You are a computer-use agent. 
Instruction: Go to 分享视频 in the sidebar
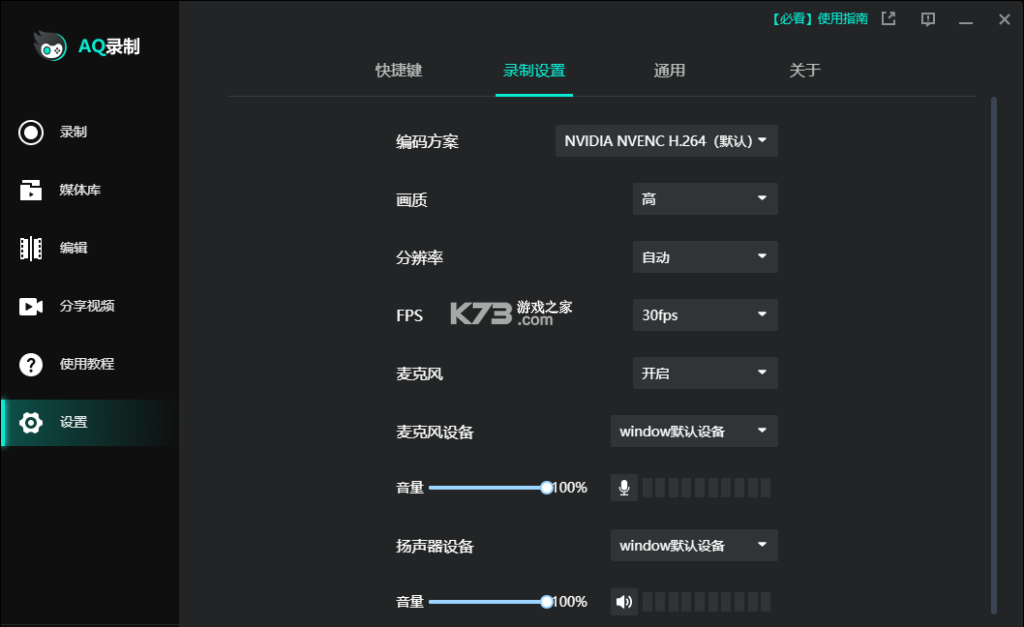[x=89, y=306]
